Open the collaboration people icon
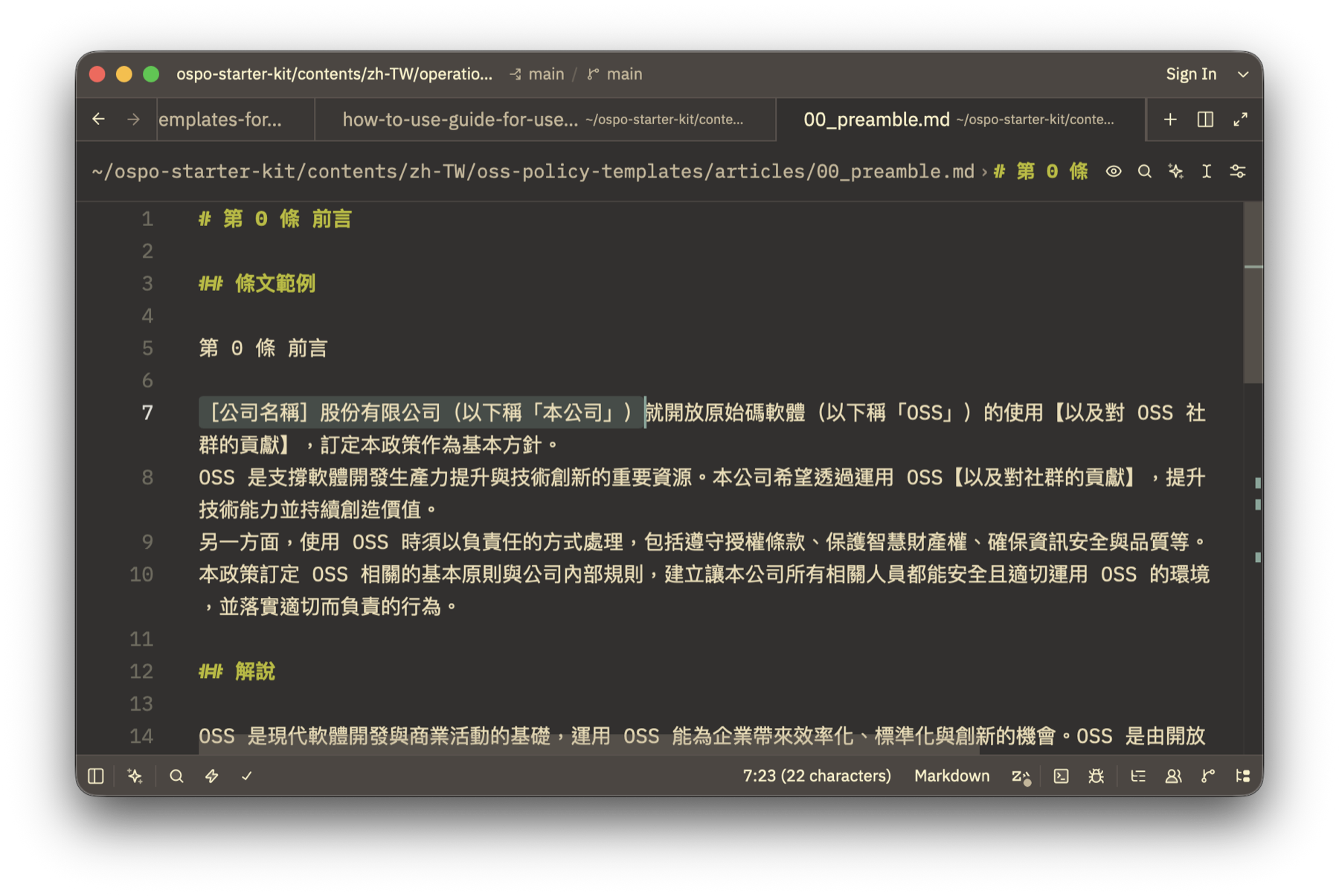This screenshot has height=896, width=1339. [1173, 776]
